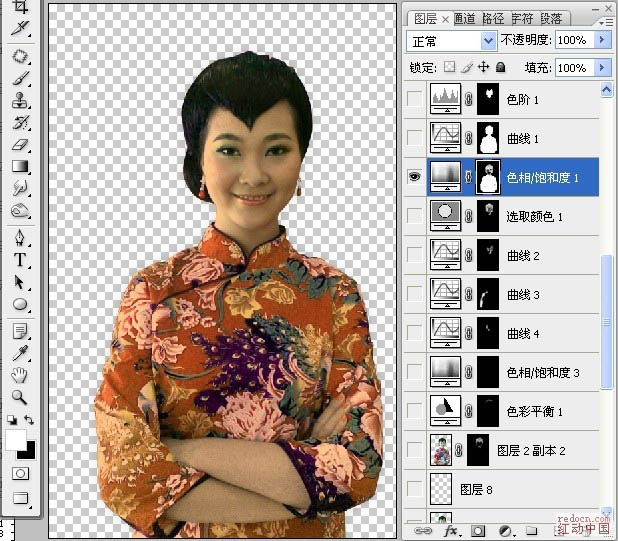The width and height of the screenshot is (618, 541).
Task: Open the 填充 slider arrow
Action: 602,67
